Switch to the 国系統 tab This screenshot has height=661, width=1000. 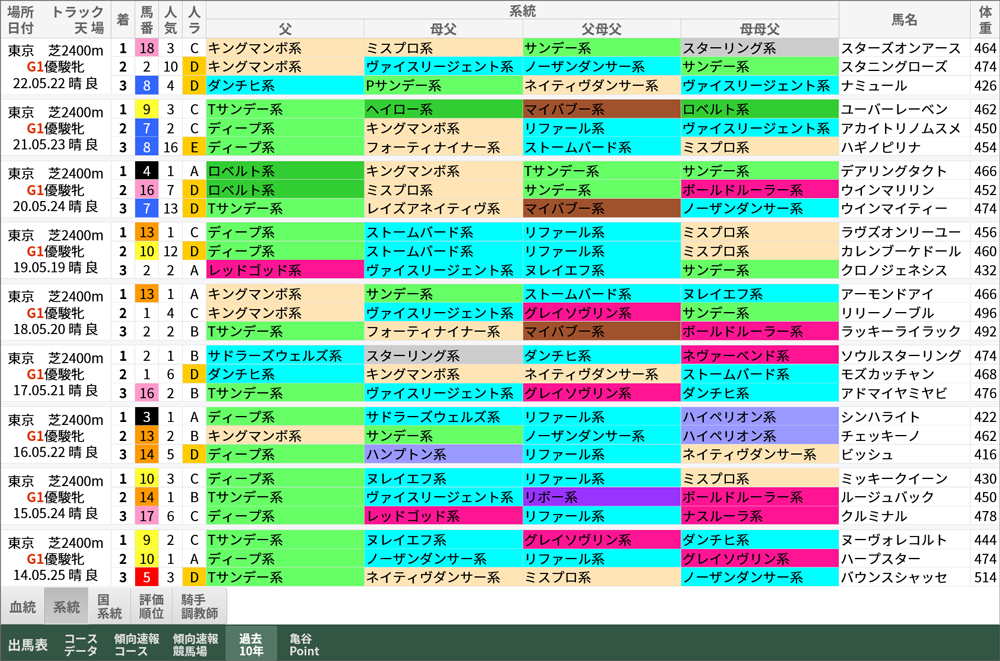[109, 607]
